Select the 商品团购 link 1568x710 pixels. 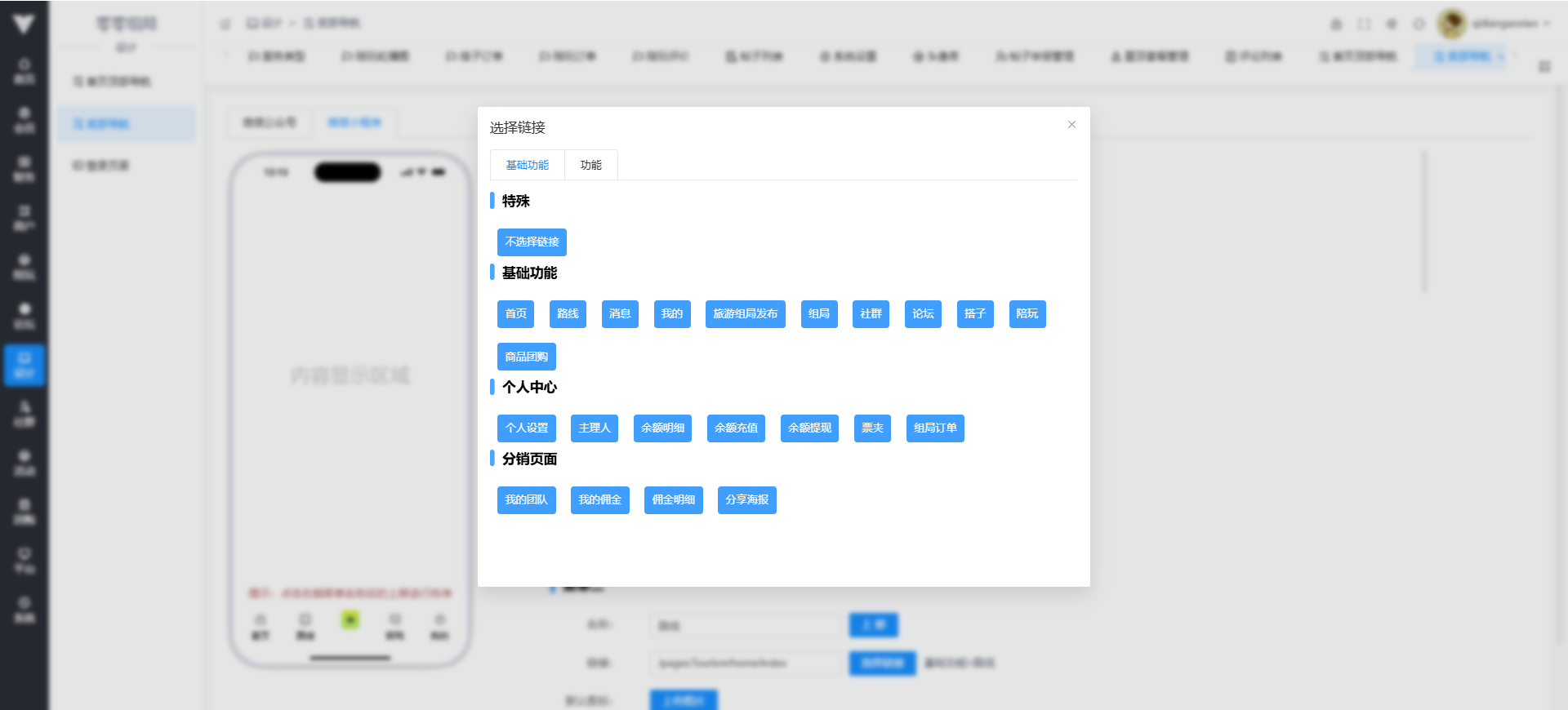(x=526, y=357)
